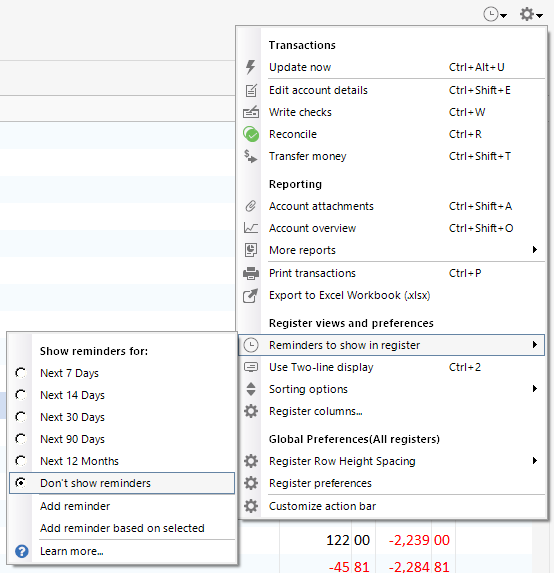Click the Print transactions printer icon
Screen dimensions: 554x573
(x=251, y=273)
